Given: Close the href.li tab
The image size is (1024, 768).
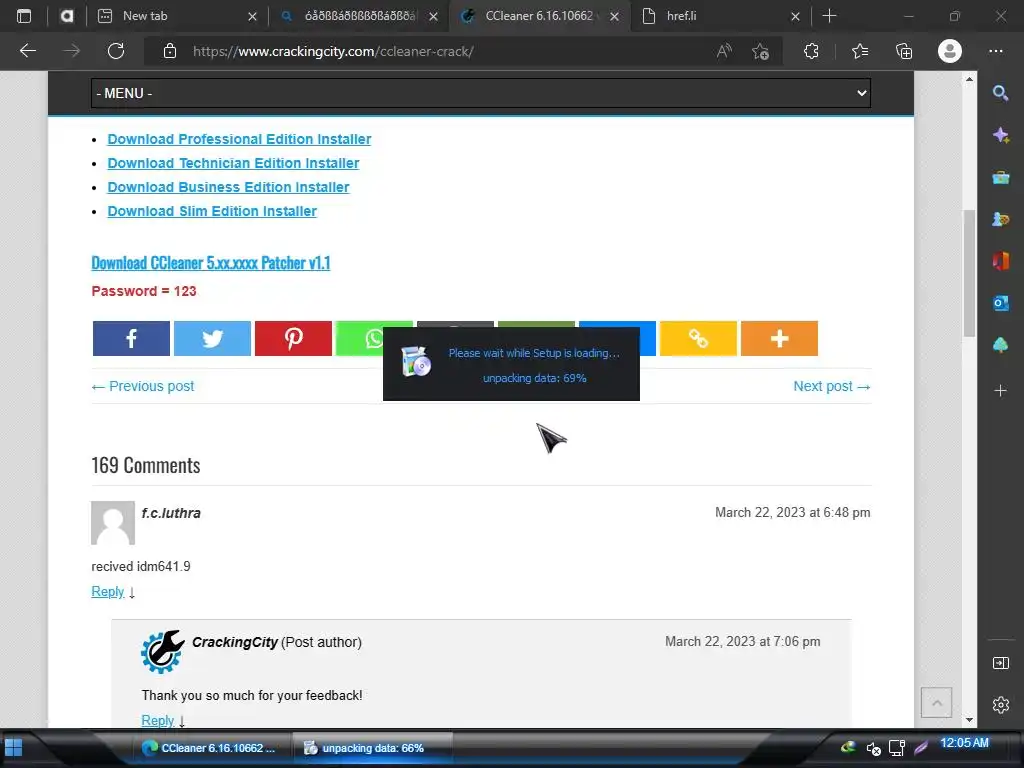Looking at the screenshot, I should click(795, 16).
